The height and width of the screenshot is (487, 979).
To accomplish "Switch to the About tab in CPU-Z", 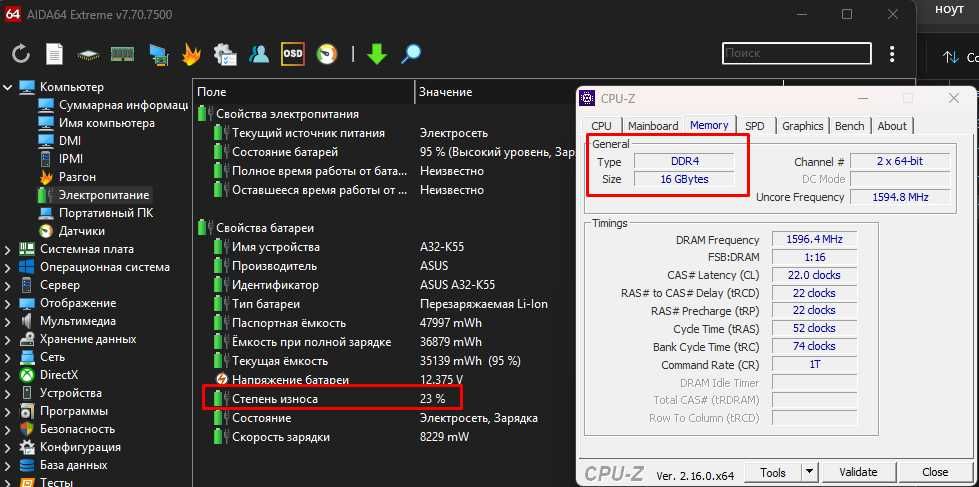I will tap(892, 125).
